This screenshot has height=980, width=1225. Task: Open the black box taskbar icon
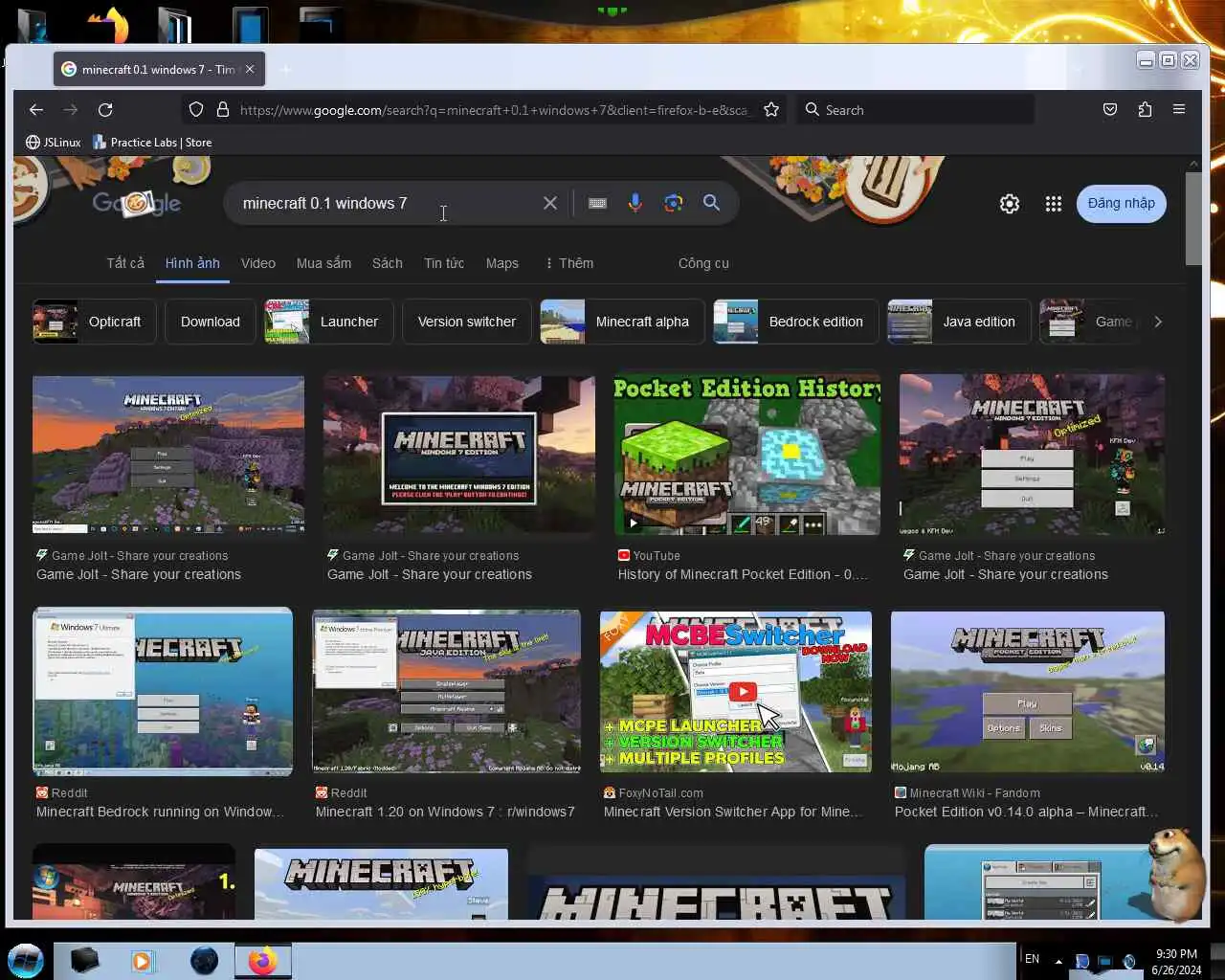pos(84,961)
